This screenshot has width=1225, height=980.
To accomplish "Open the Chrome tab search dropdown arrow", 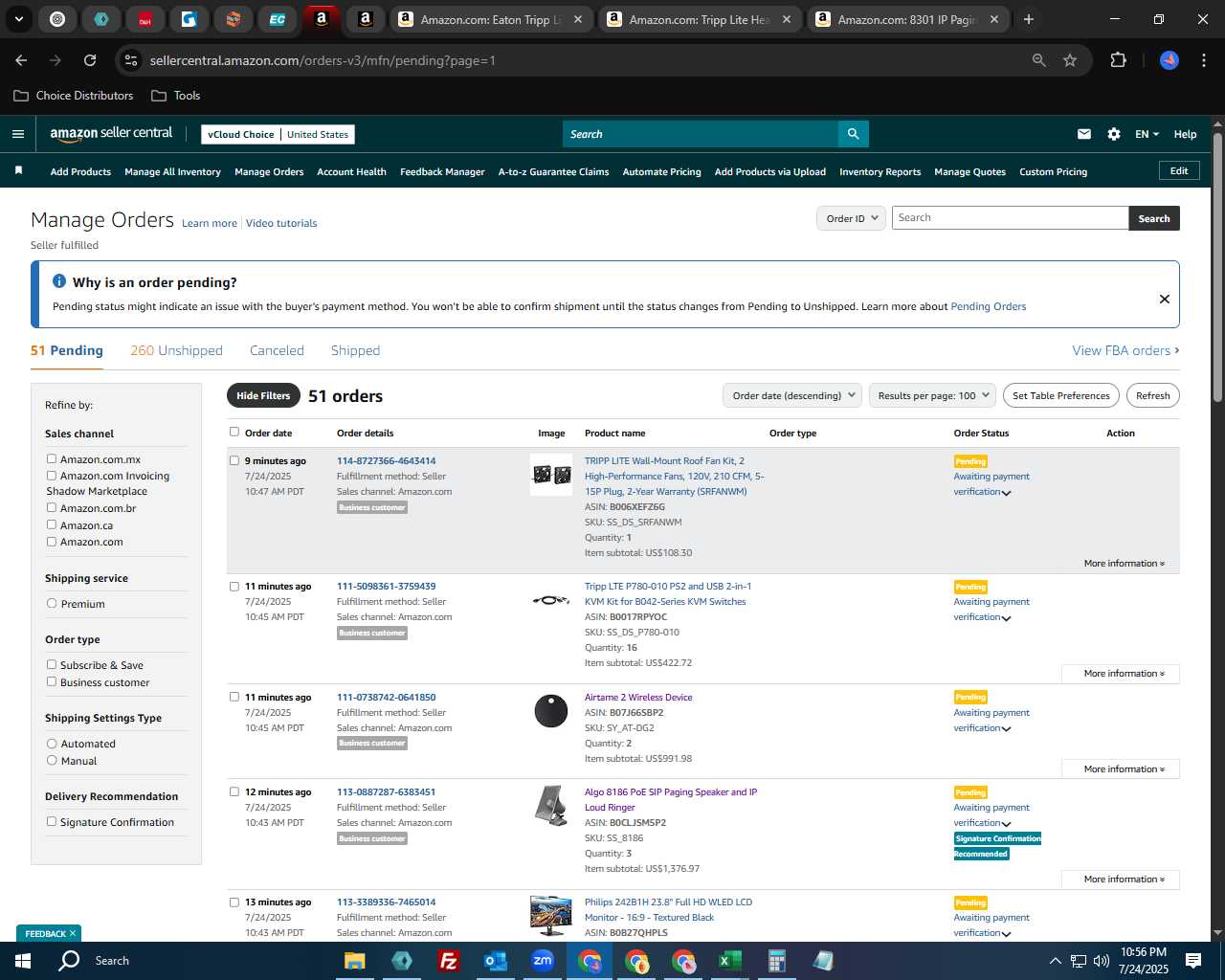I will click(x=18, y=19).
